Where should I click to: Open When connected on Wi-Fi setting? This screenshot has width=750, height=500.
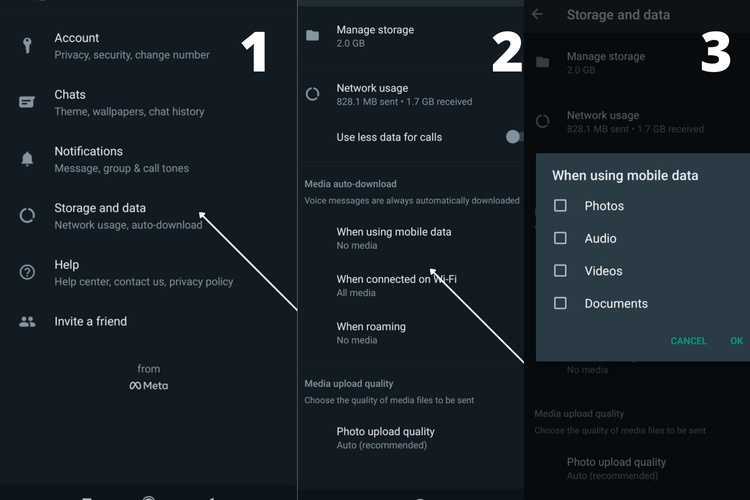tap(411, 286)
